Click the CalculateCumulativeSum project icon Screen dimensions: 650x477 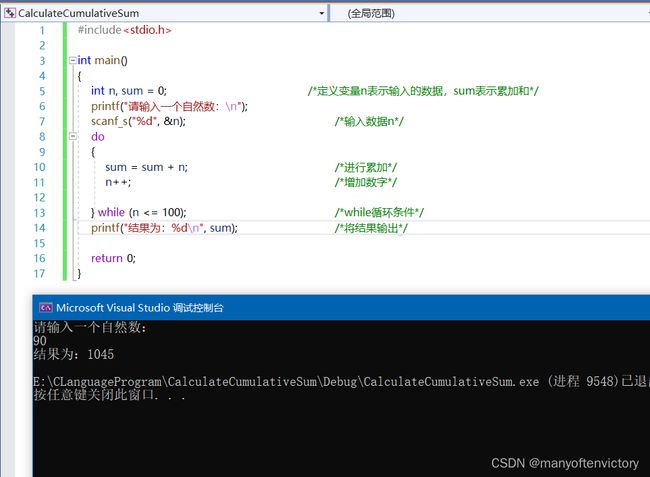(10, 13)
